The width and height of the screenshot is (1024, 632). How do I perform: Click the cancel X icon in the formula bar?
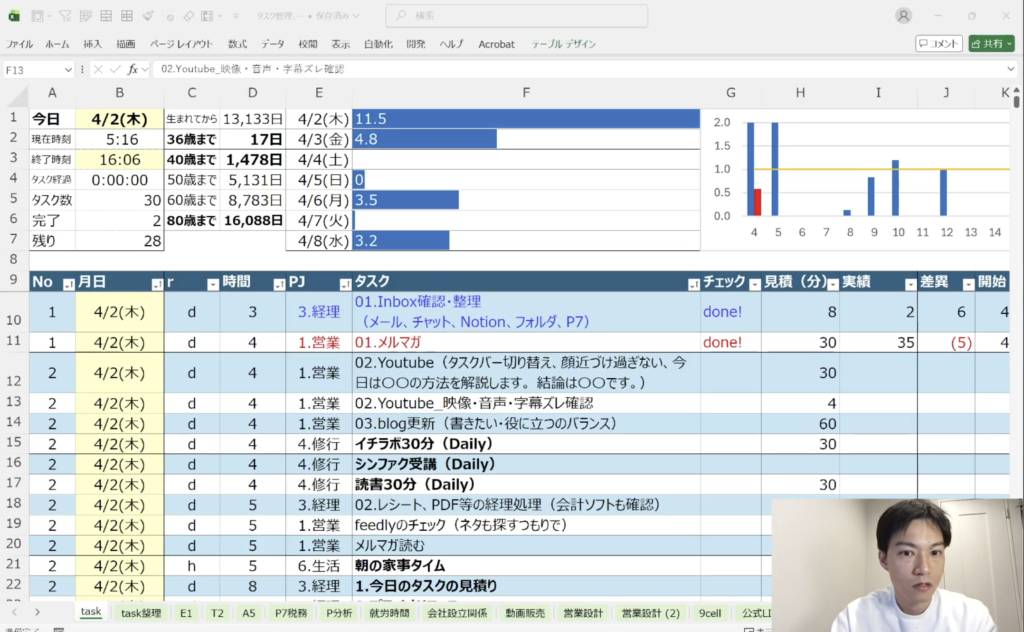click(x=98, y=70)
